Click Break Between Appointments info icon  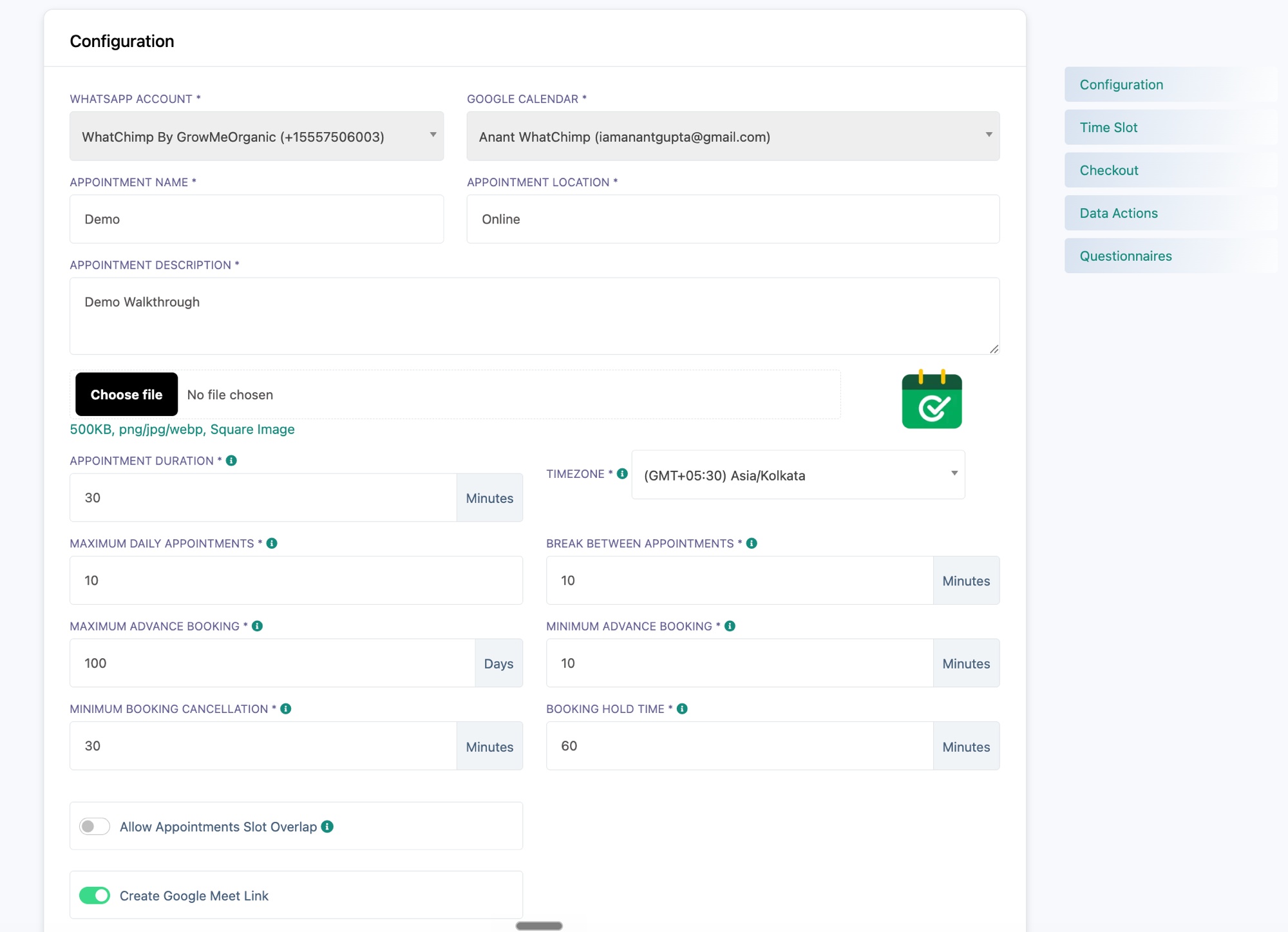[x=752, y=543]
